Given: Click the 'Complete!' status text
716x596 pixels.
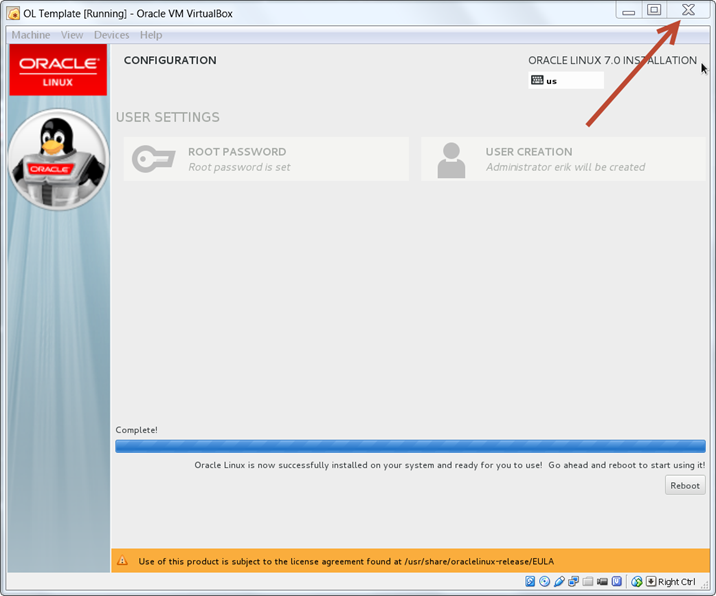Looking at the screenshot, I should click(136, 430).
